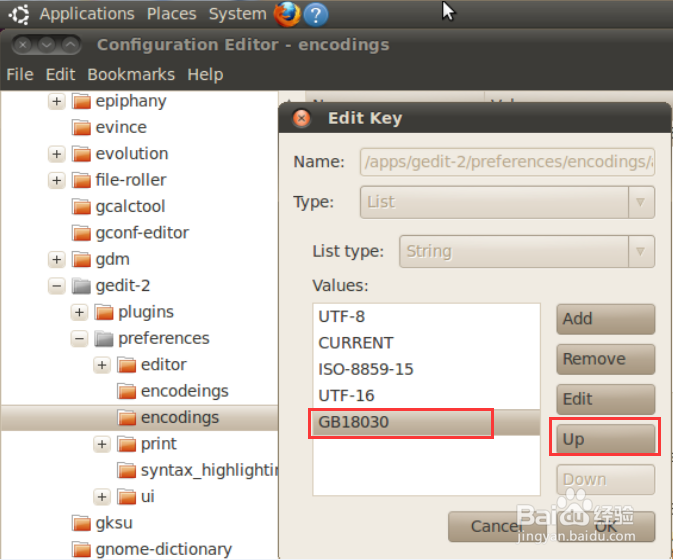Select the CURRENT value
Screen dimensions: 673x560
point(426,343)
